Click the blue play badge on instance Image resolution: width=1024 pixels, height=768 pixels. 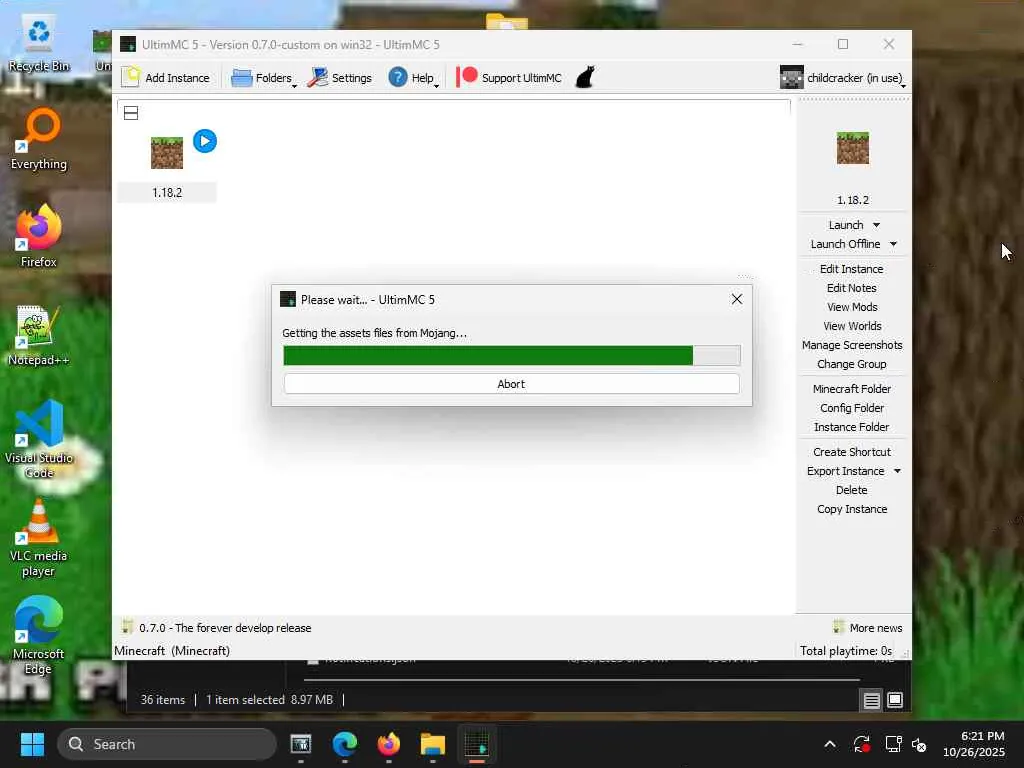pos(205,141)
